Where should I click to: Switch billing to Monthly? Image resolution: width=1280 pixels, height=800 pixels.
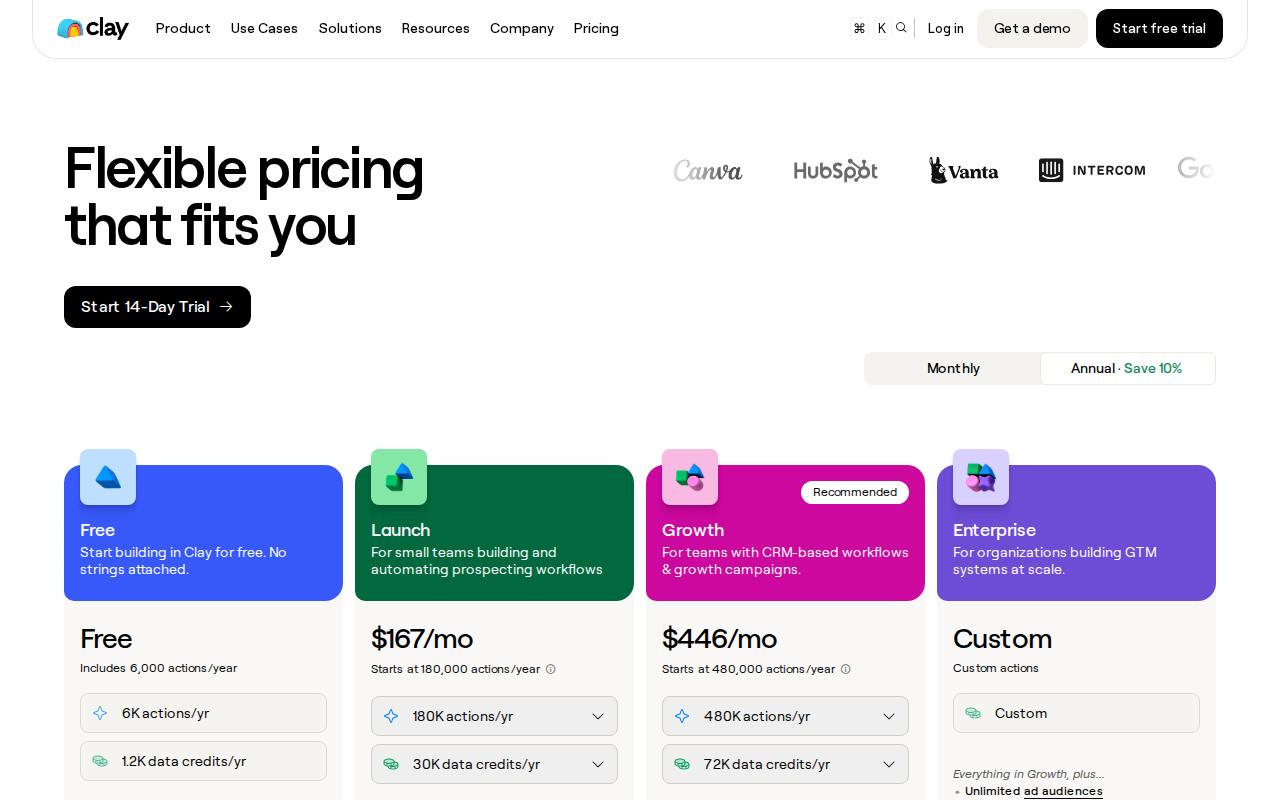click(953, 368)
